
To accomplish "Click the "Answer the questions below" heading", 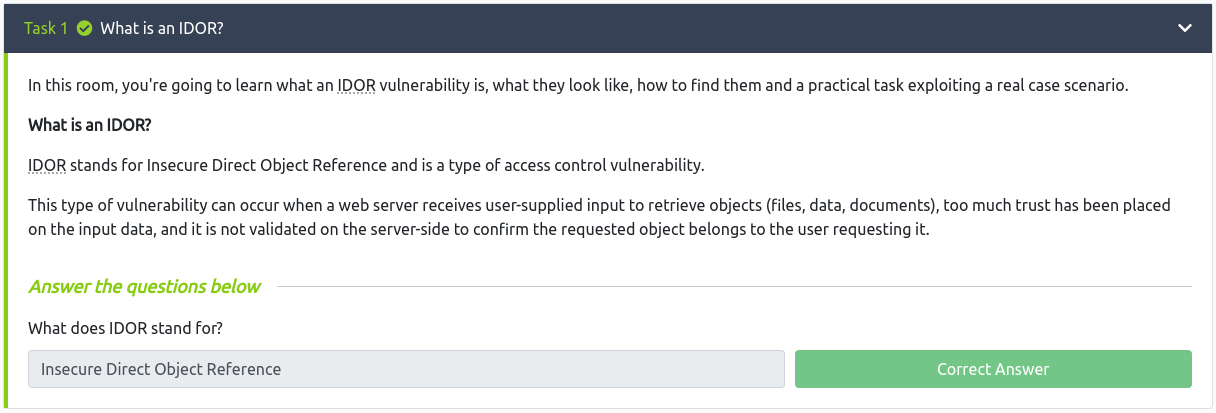I will pos(145,287).
